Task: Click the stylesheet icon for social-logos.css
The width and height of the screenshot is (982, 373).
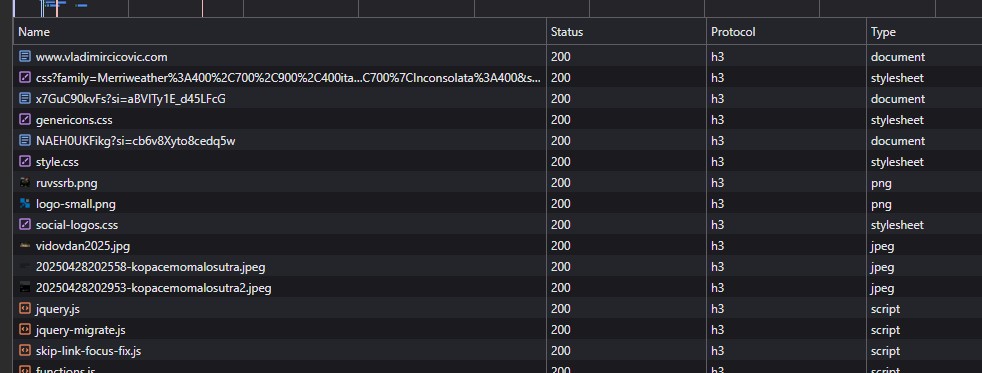Action: click(x=25, y=225)
